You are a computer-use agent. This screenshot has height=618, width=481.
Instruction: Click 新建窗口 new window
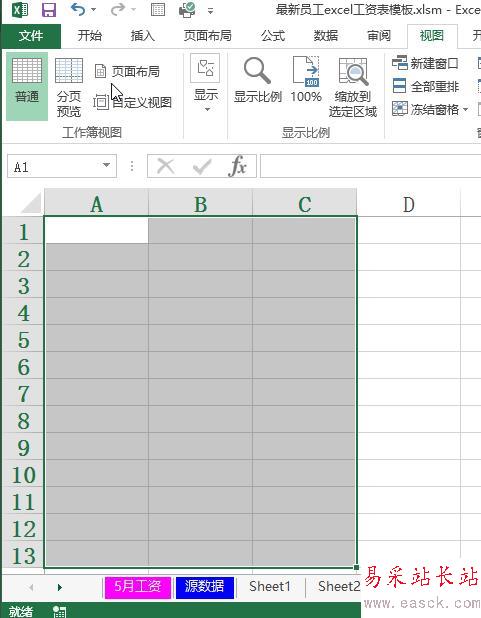click(x=425, y=63)
